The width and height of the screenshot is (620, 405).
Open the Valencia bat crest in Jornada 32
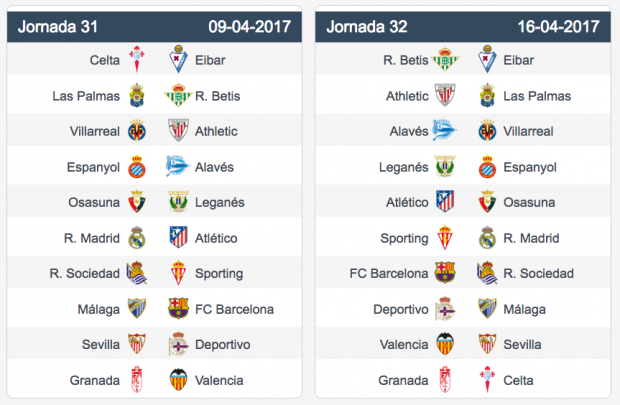[x=445, y=344]
